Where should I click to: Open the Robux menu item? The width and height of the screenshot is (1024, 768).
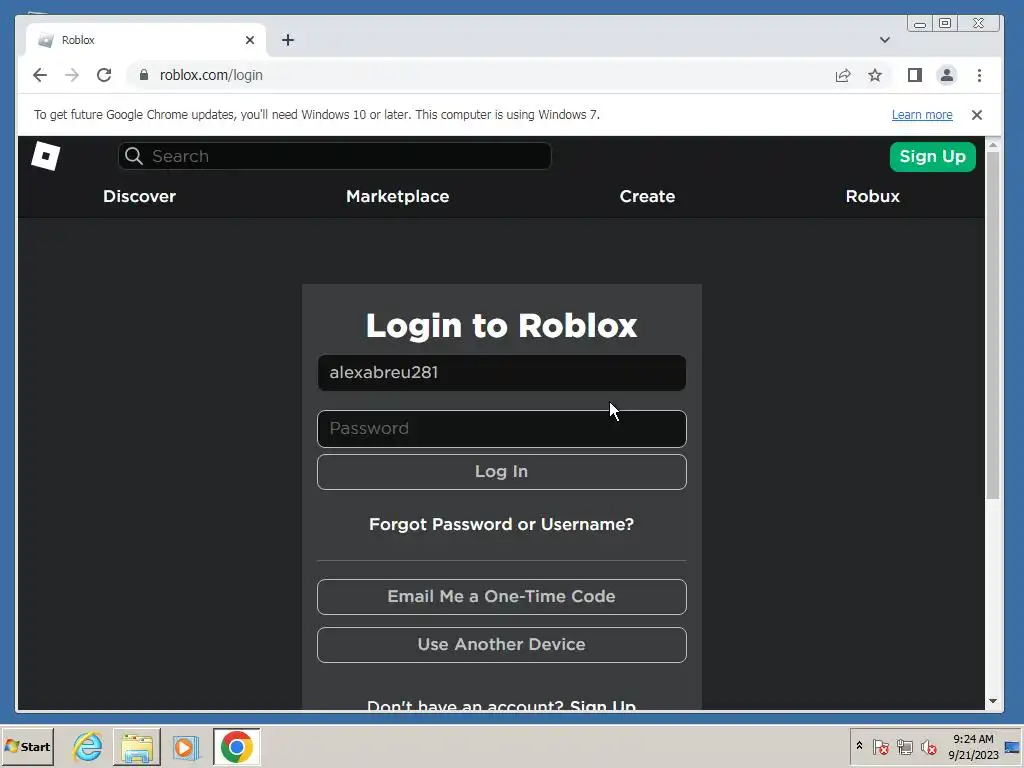pyautogui.click(x=872, y=197)
